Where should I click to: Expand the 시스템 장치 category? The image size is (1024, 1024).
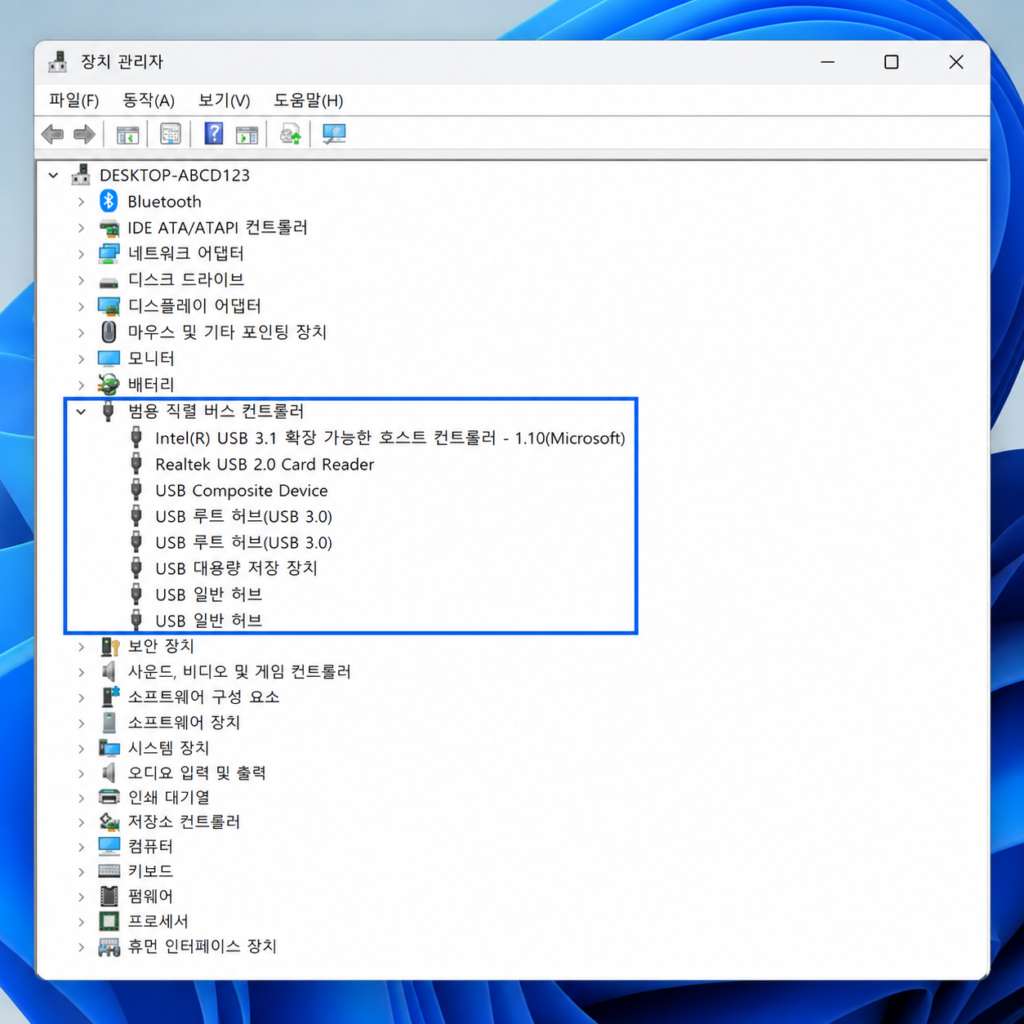[x=81, y=748]
